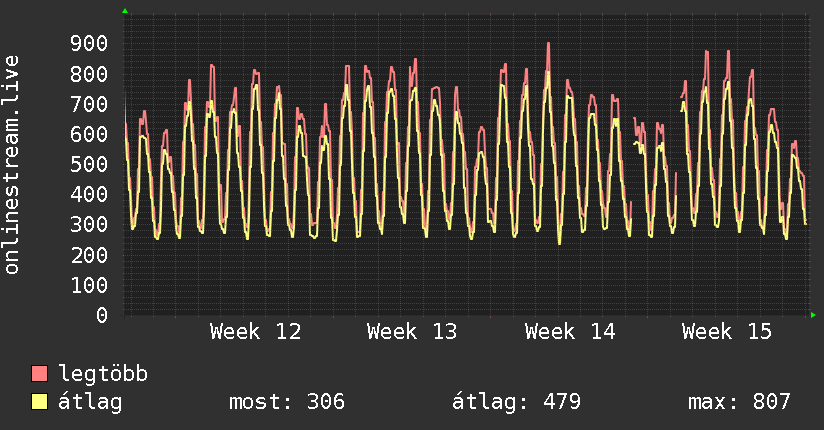The image size is (824, 430).
Task: Click the Week 12 axis label
Action: (255, 332)
